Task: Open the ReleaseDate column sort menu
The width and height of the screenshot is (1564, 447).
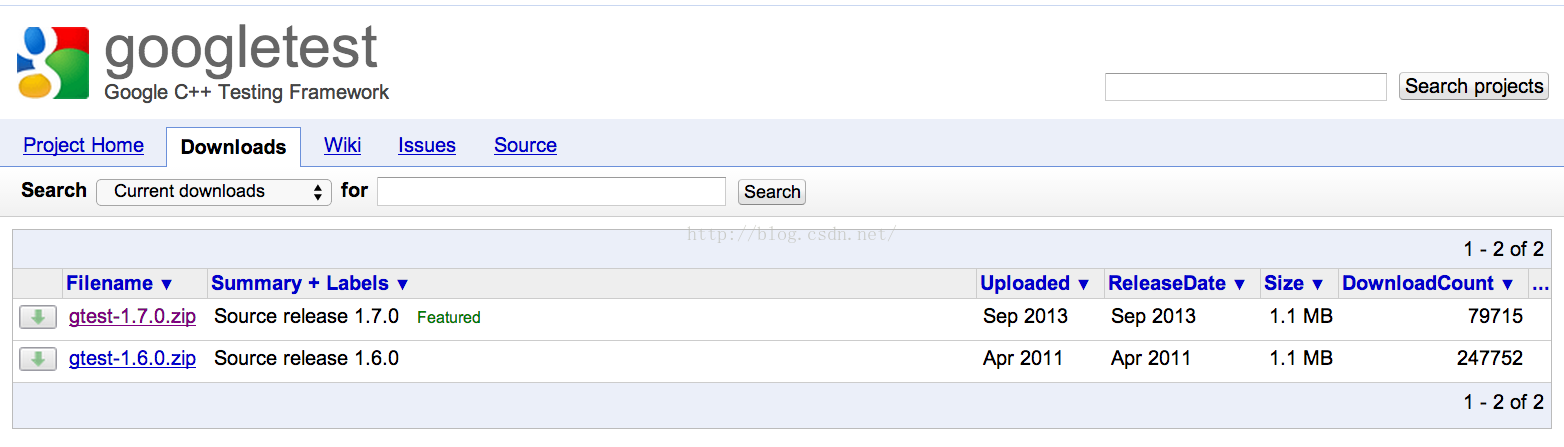Action: click(x=1177, y=284)
